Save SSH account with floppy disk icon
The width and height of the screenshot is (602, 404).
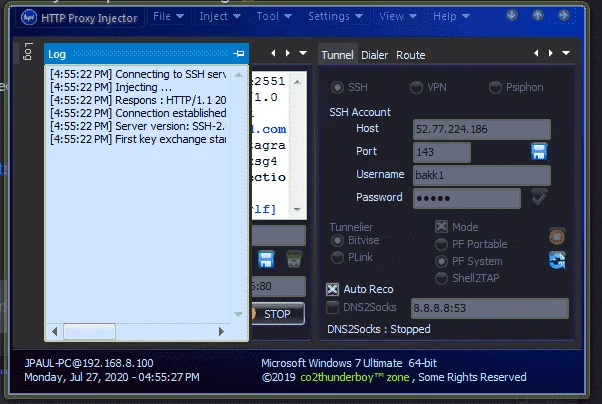click(539, 152)
